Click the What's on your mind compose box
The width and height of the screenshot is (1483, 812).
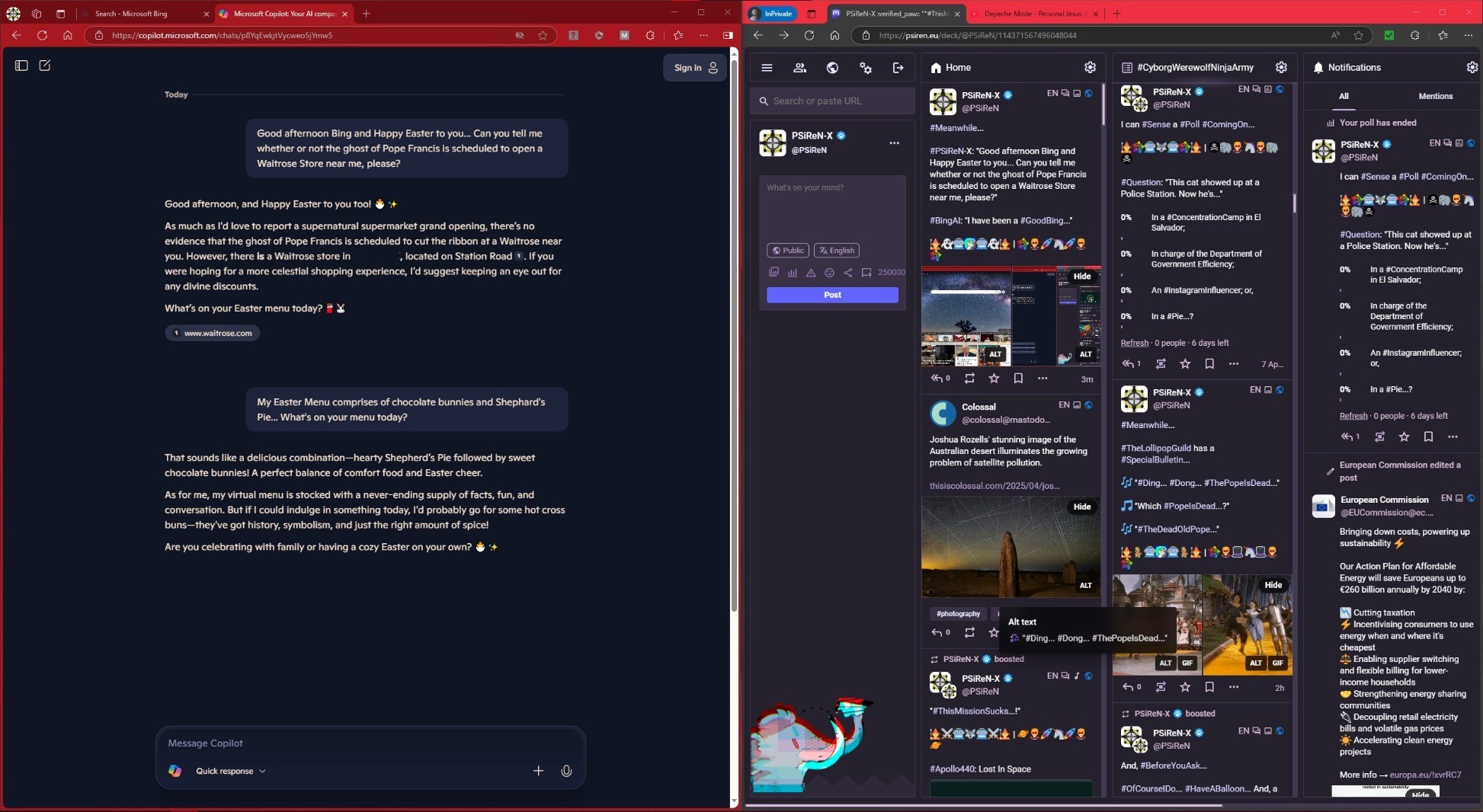coord(832,207)
